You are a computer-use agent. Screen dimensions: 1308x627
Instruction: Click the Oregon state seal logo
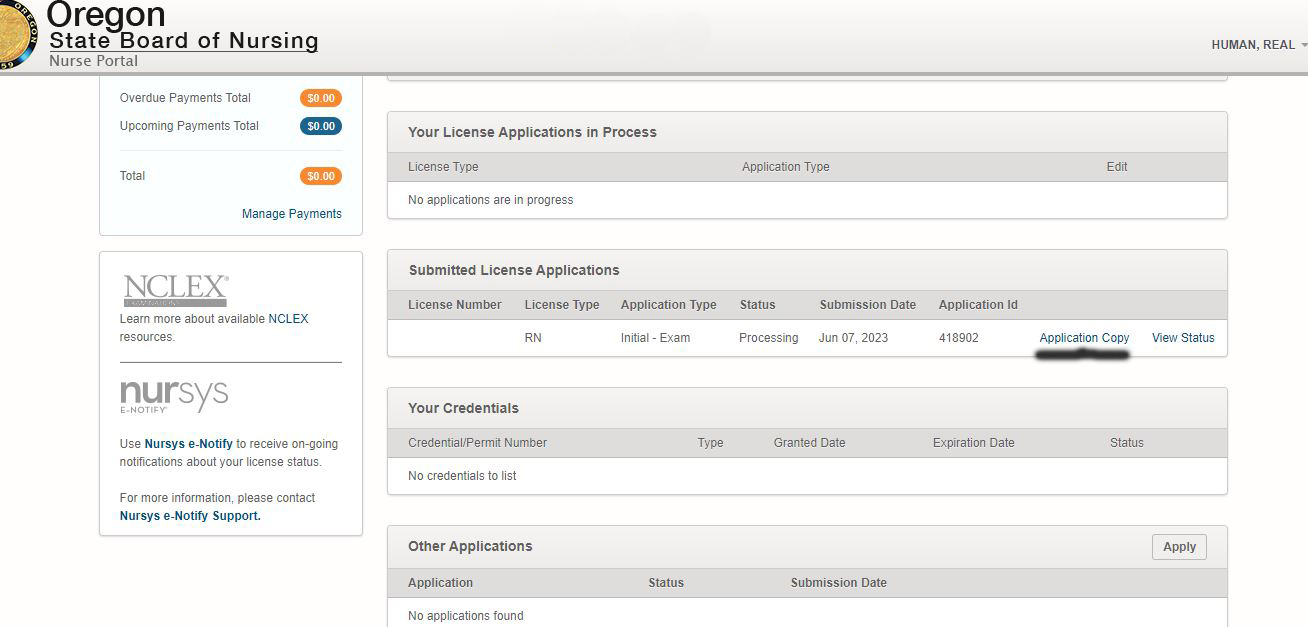pyautogui.click(x=17, y=34)
